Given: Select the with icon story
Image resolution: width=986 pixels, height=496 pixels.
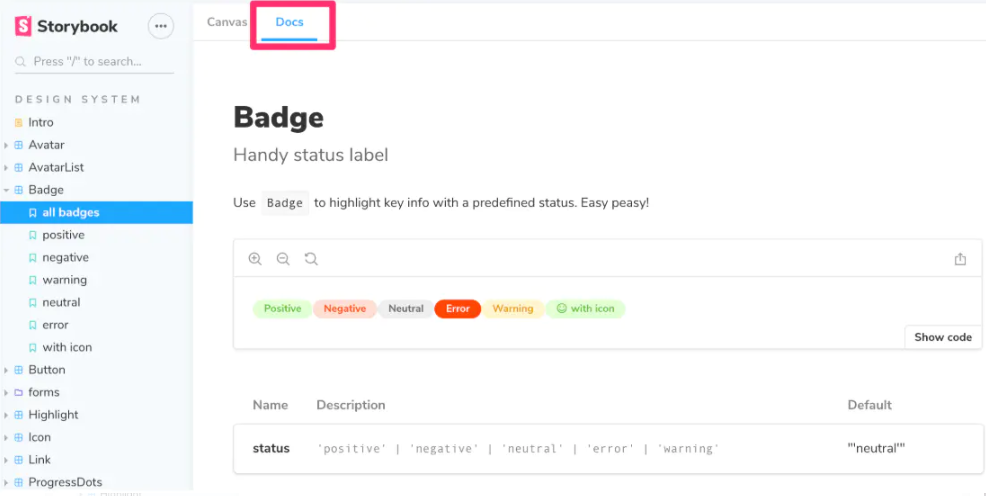Looking at the screenshot, I should coord(67,347).
